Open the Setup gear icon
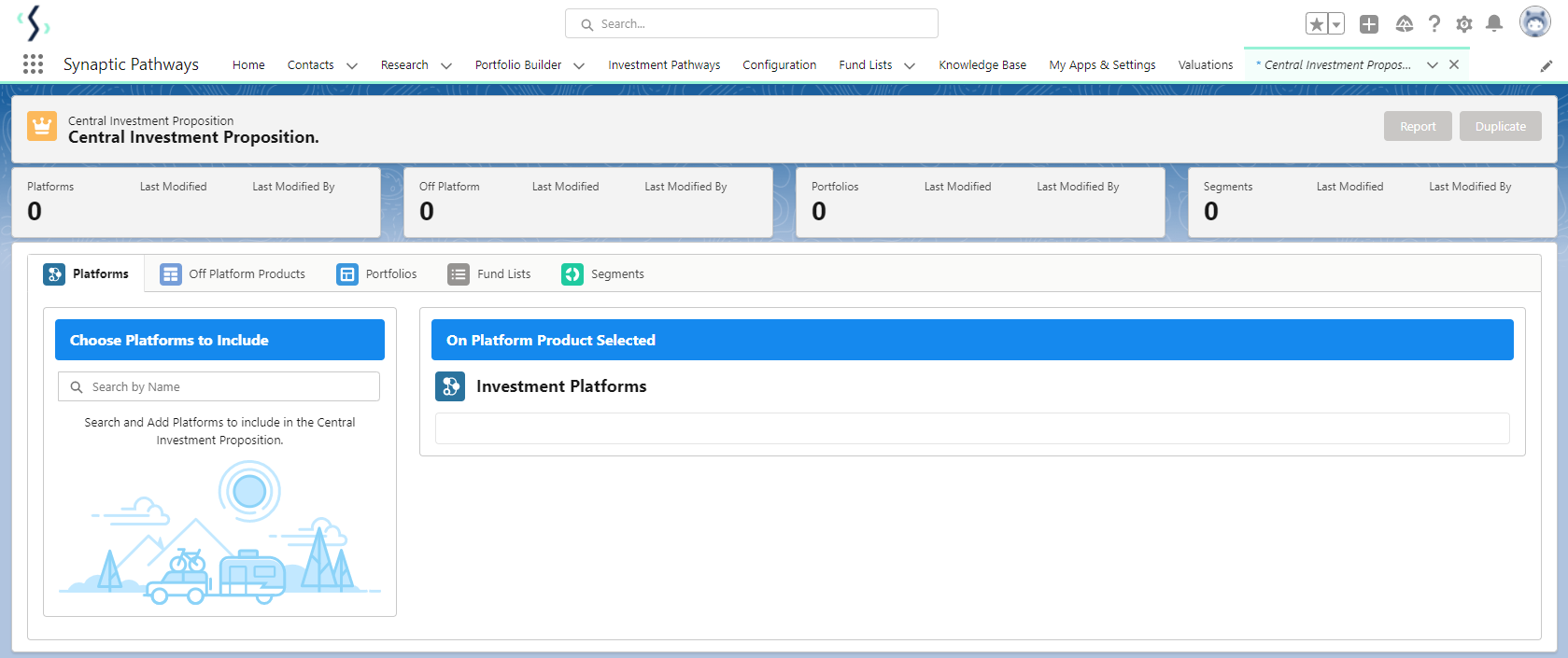 click(x=1464, y=24)
